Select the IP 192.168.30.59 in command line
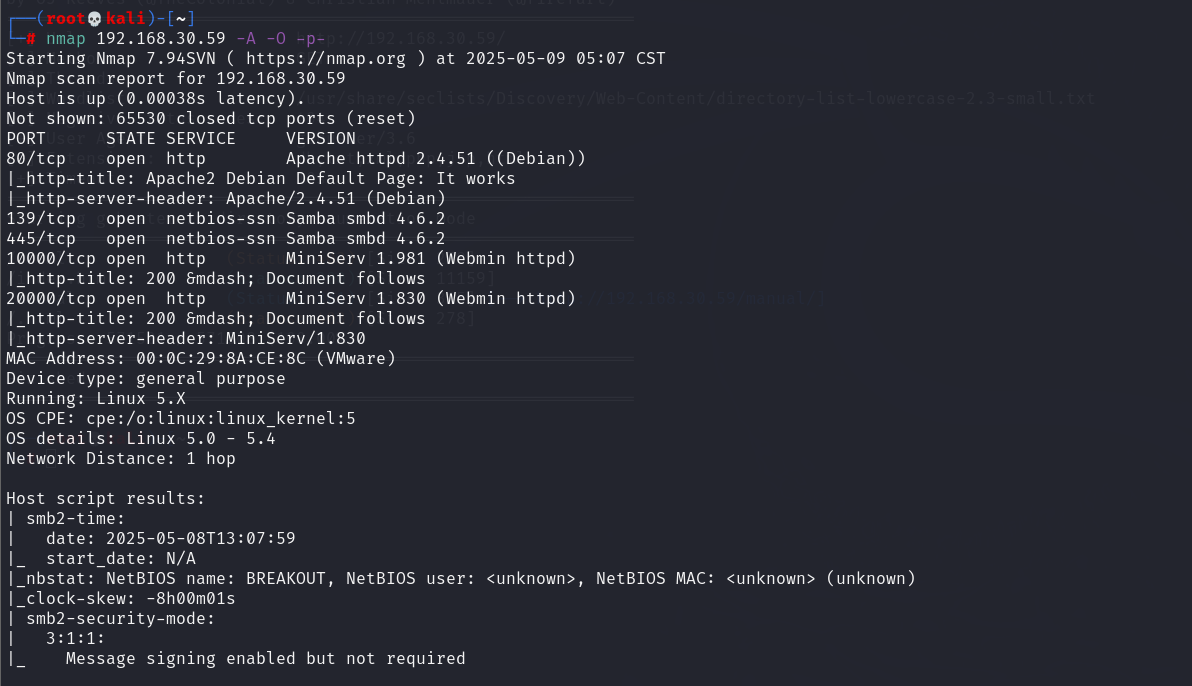Image resolution: width=1192 pixels, height=686 pixels. click(161, 38)
